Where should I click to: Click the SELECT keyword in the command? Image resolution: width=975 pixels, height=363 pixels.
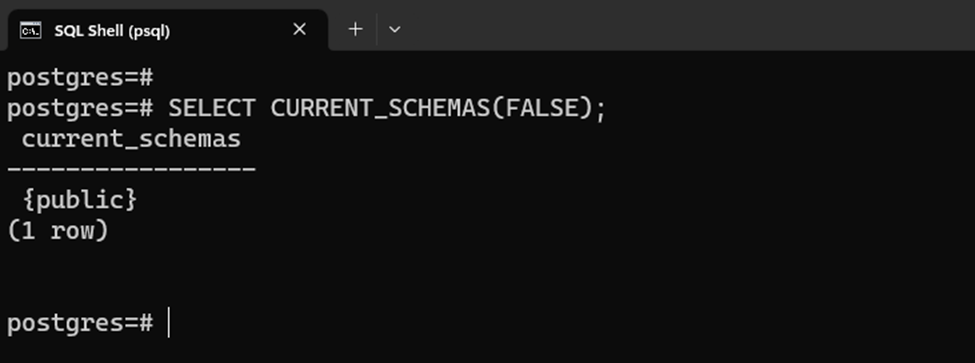click(x=211, y=108)
